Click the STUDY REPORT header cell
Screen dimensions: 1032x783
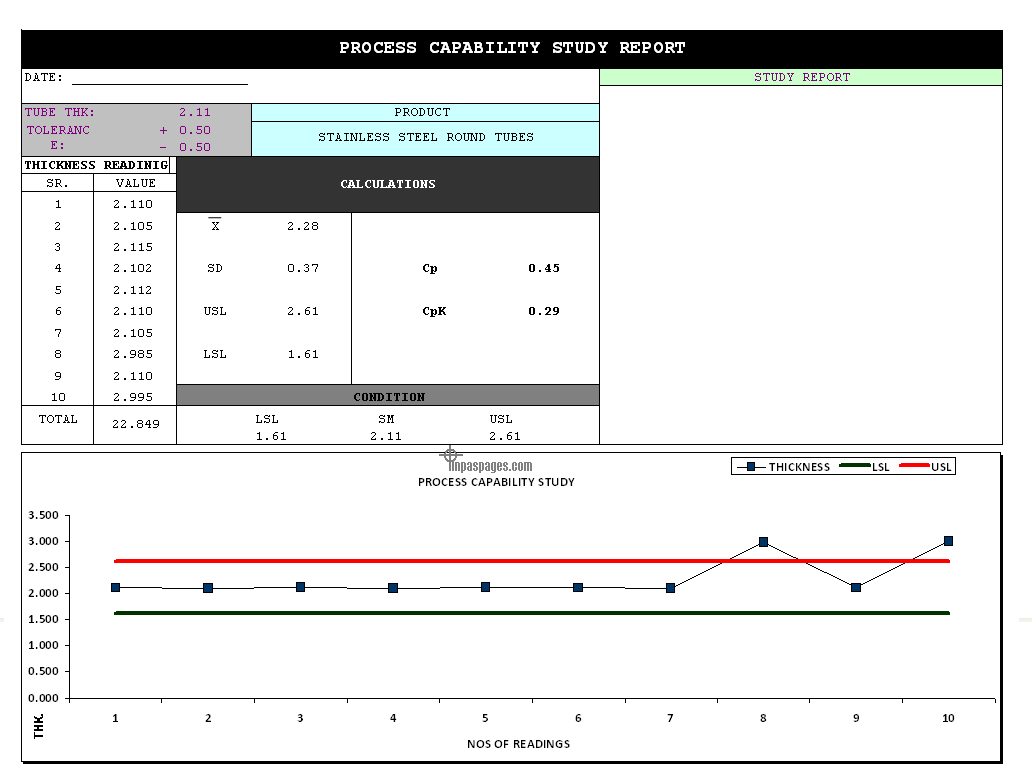coord(801,77)
